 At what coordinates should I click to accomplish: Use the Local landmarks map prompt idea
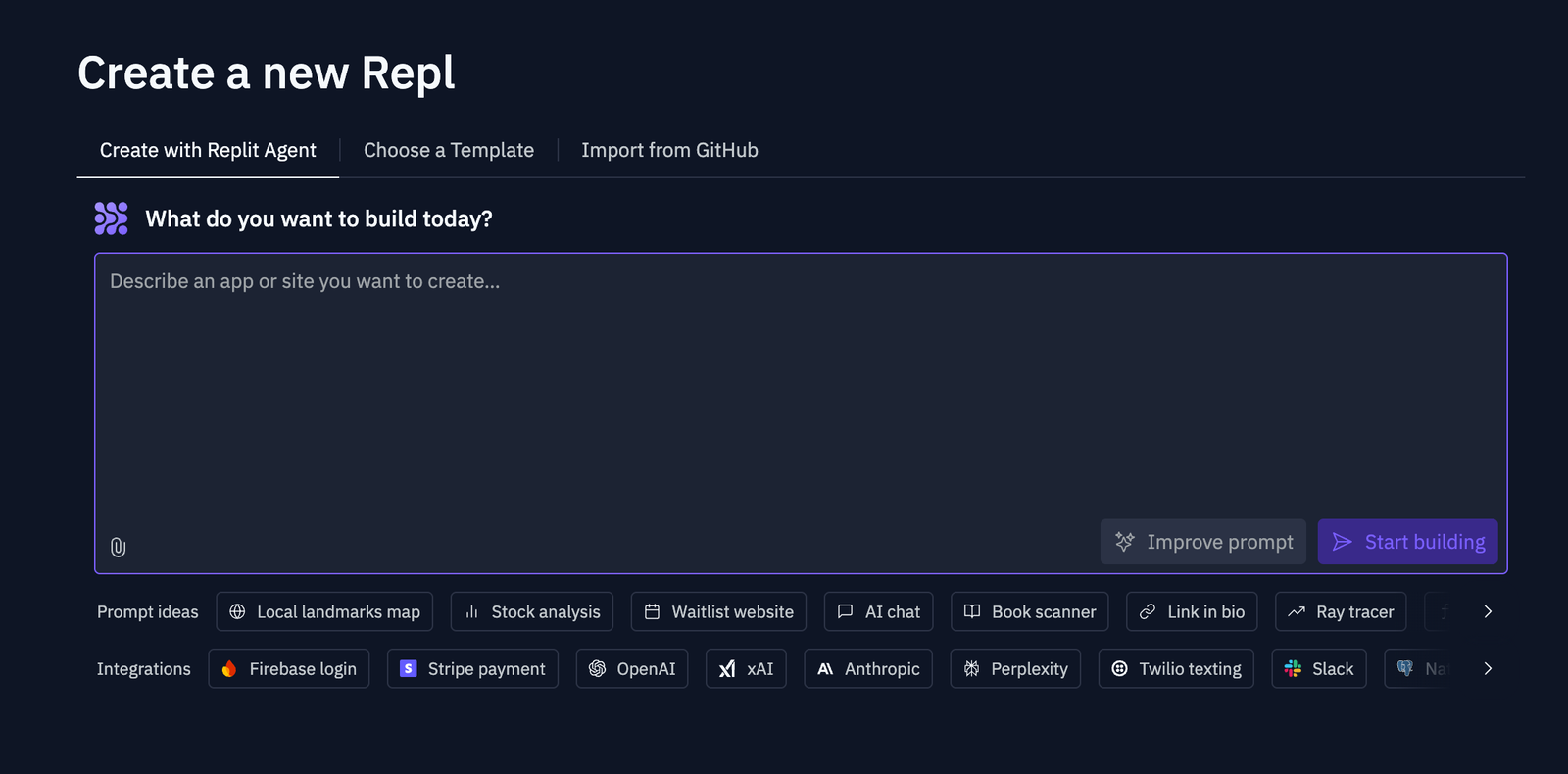click(x=324, y=612)
